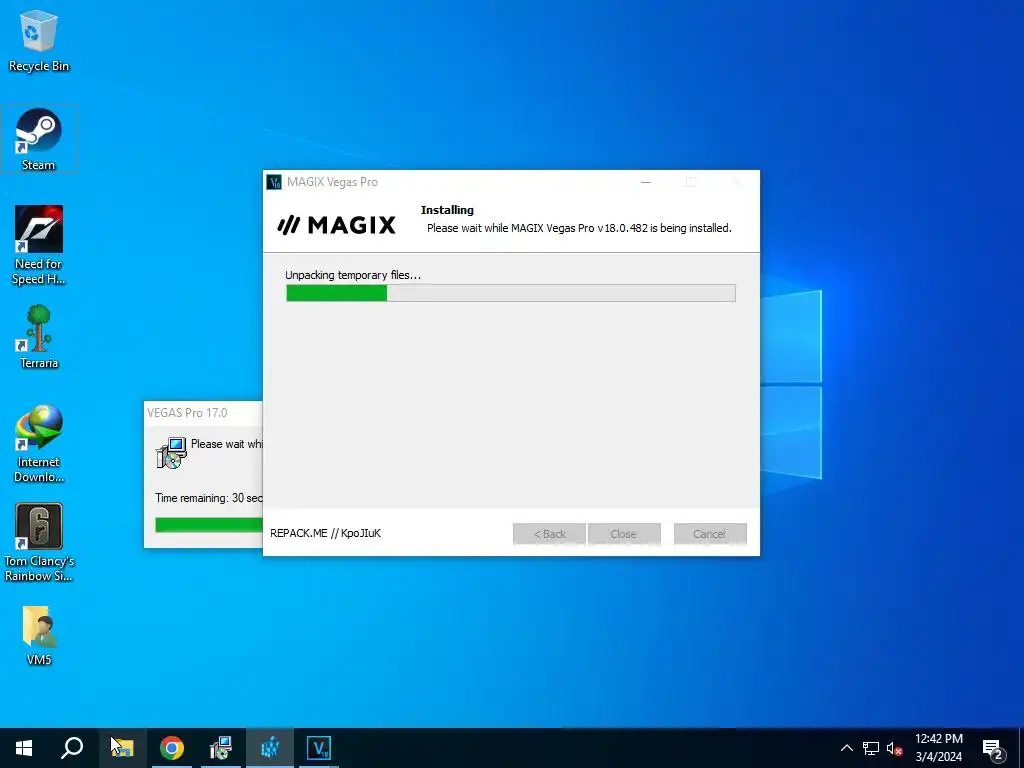Screen dimensions: 1024x768
Task: Click the 'Unpacking temporary files...' status text
Action: 353,275
